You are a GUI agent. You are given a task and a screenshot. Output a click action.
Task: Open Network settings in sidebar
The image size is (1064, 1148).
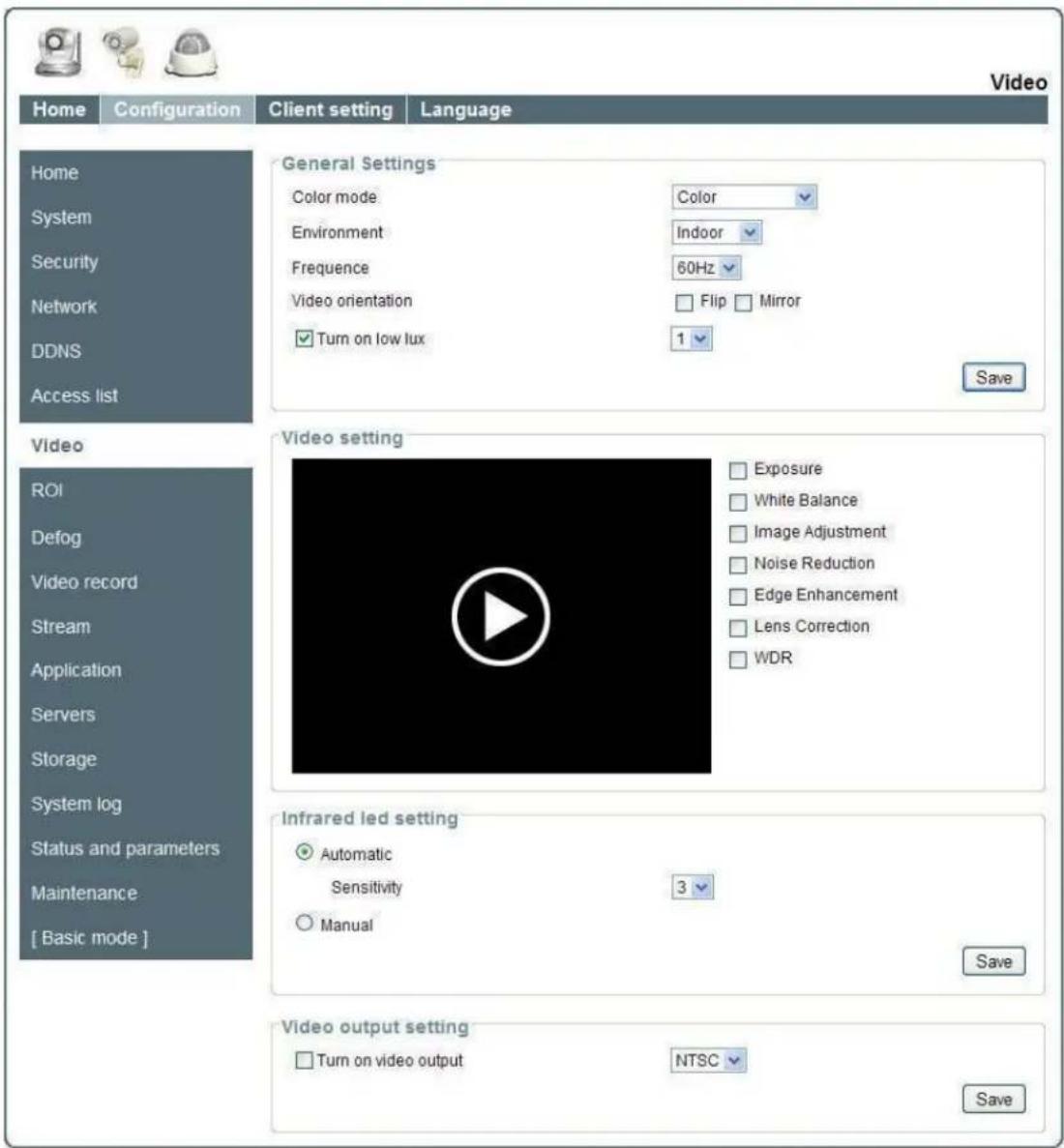pos(64,307)
